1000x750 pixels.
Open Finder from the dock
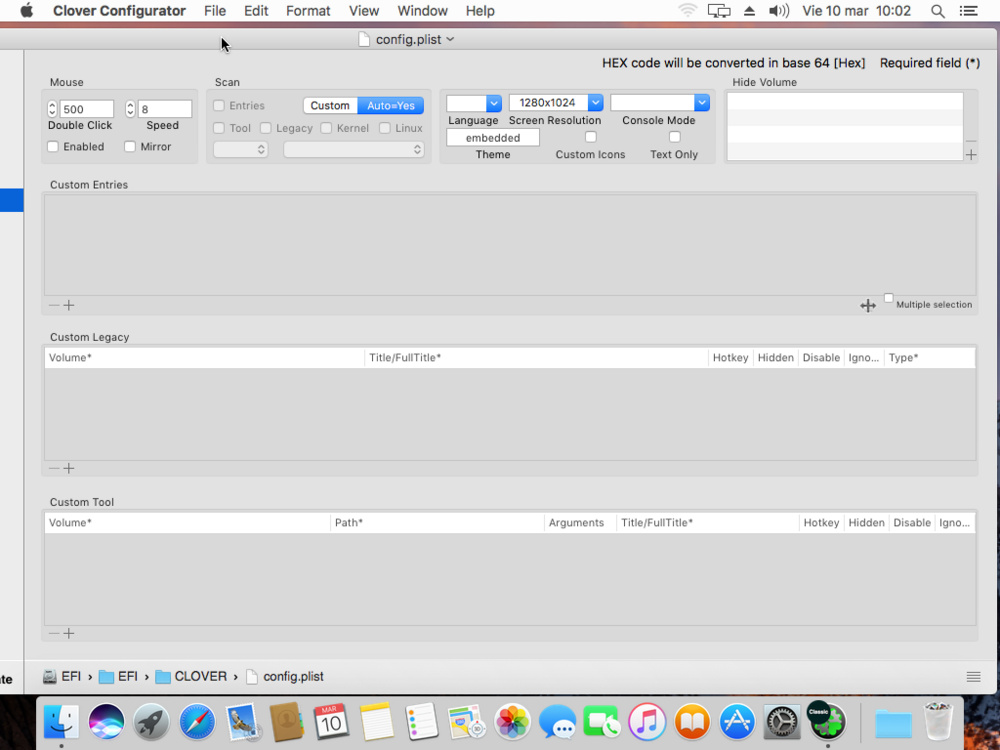tap(61, 721)
